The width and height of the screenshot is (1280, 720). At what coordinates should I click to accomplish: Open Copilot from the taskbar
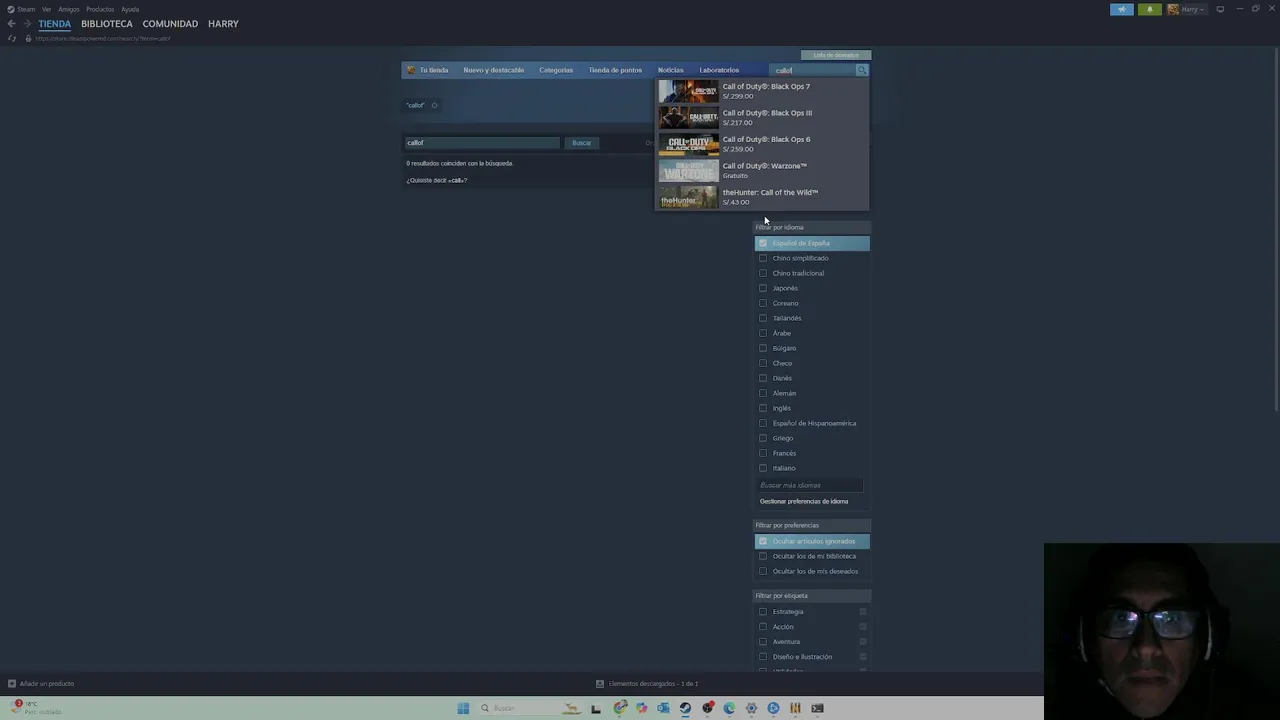click(641, 708)
